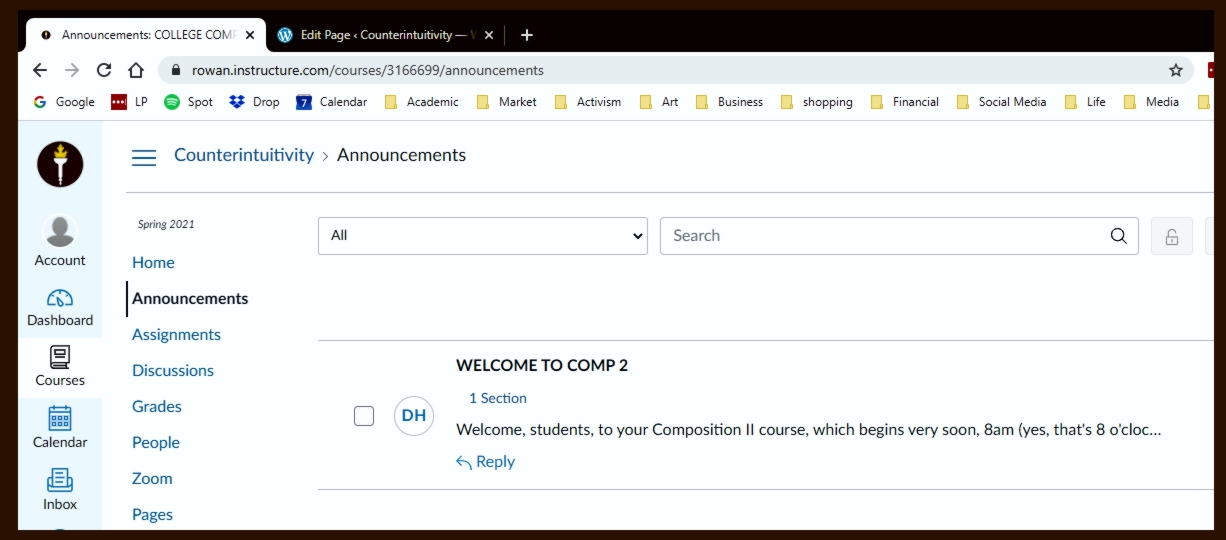Click Reply under the welcome announcement
This screenshot has width=1226, height=540.
click(486, 462)
